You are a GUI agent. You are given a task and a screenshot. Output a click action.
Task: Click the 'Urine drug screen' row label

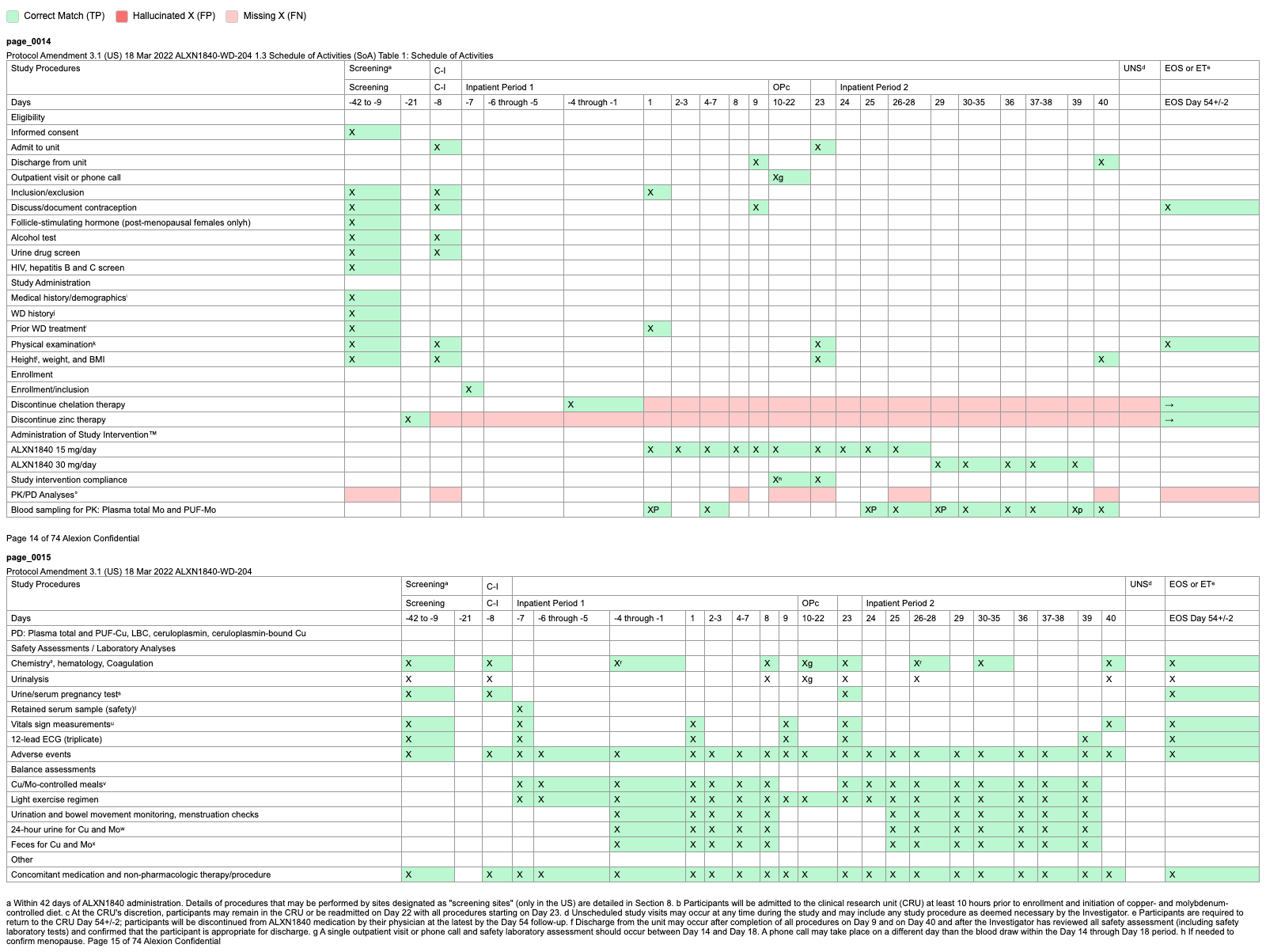[x=45, y=252]
